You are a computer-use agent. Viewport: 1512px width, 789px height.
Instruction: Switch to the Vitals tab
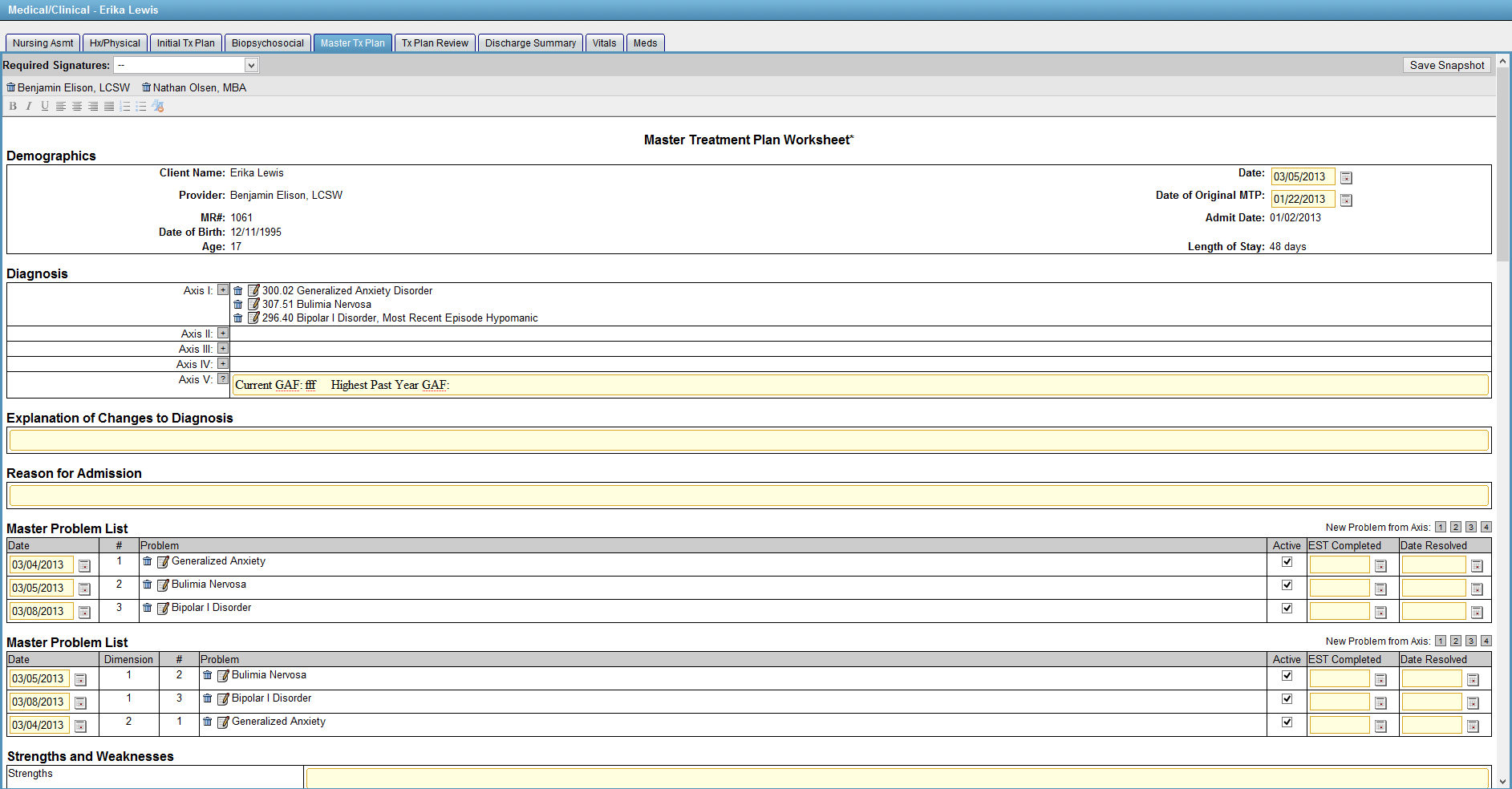pos(605,43)
